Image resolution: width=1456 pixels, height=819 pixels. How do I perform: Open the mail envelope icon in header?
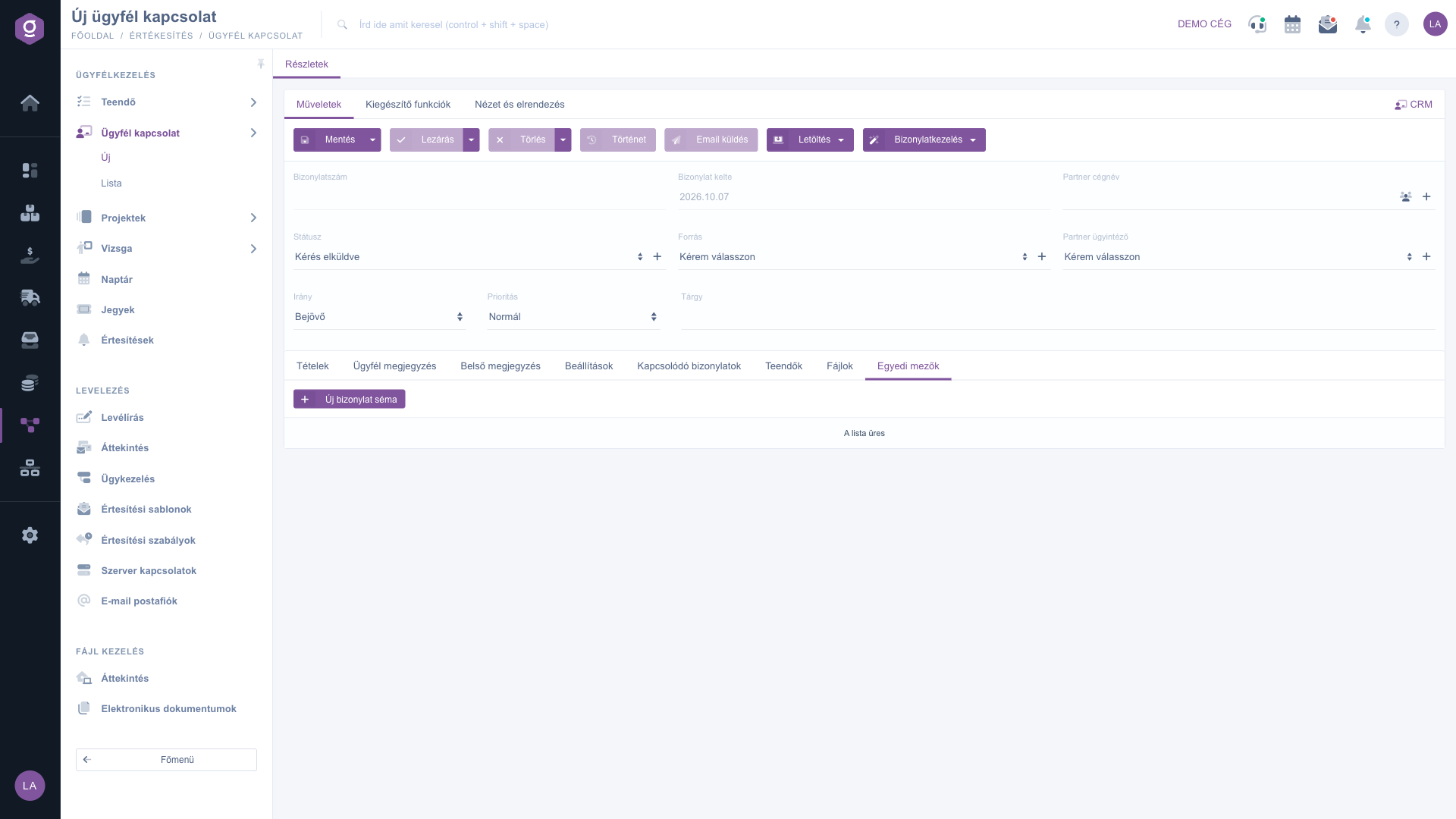coord(1327,24)
